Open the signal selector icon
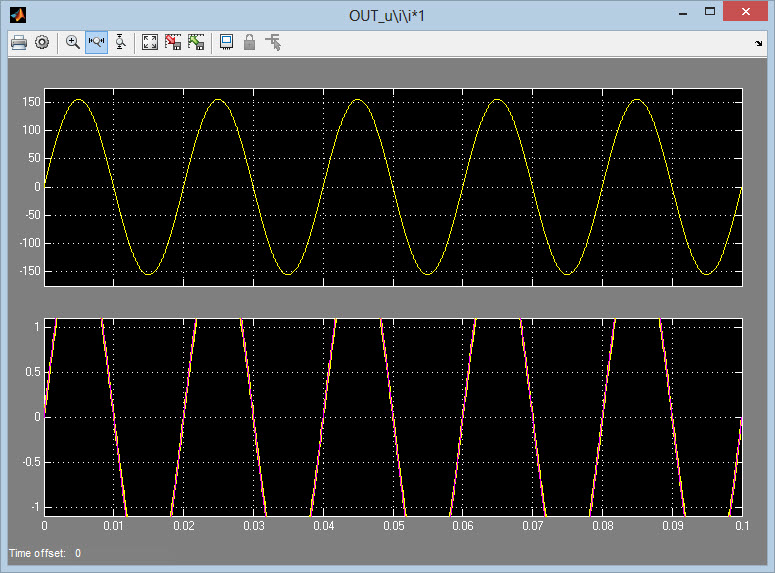Image resolution: width=775 pixels, height=573 pixels. tap(273, 43)
